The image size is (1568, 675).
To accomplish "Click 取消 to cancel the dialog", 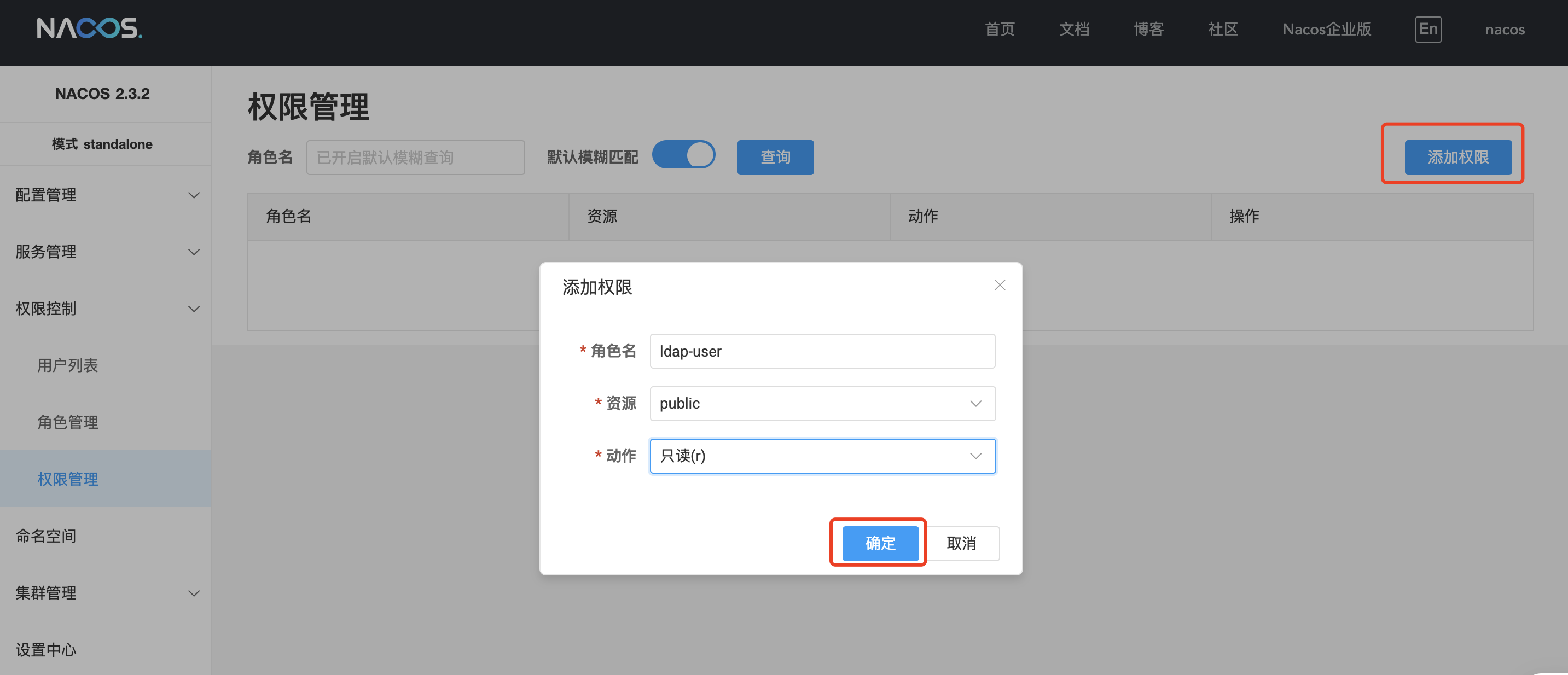I will (x=961, y=543).
